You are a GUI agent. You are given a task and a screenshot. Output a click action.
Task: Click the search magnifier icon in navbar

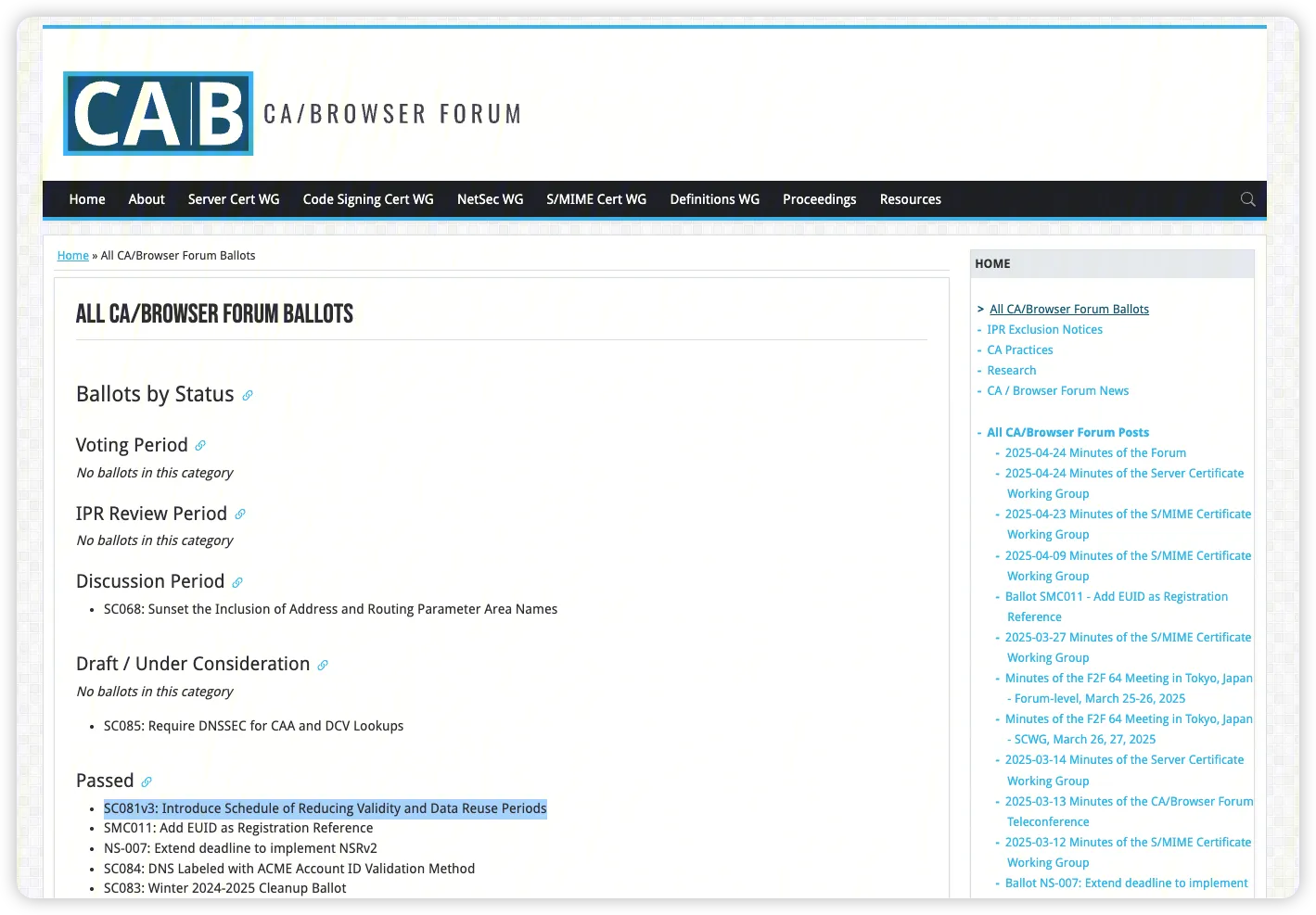(1247, 199)
